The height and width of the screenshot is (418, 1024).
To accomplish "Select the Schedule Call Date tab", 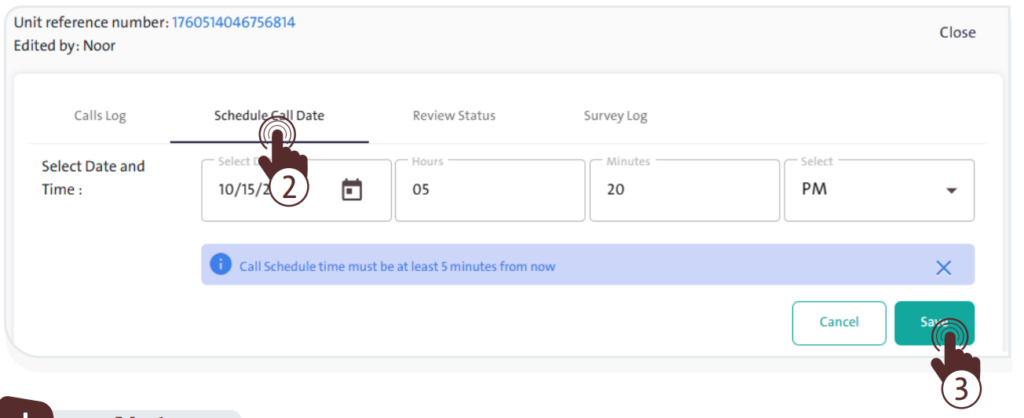I will 269,116.
